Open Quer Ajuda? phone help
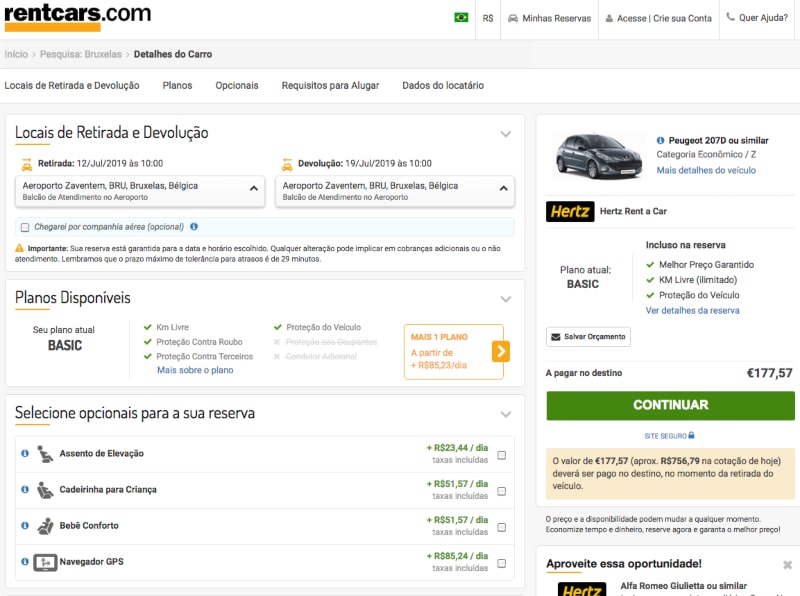 757,18
